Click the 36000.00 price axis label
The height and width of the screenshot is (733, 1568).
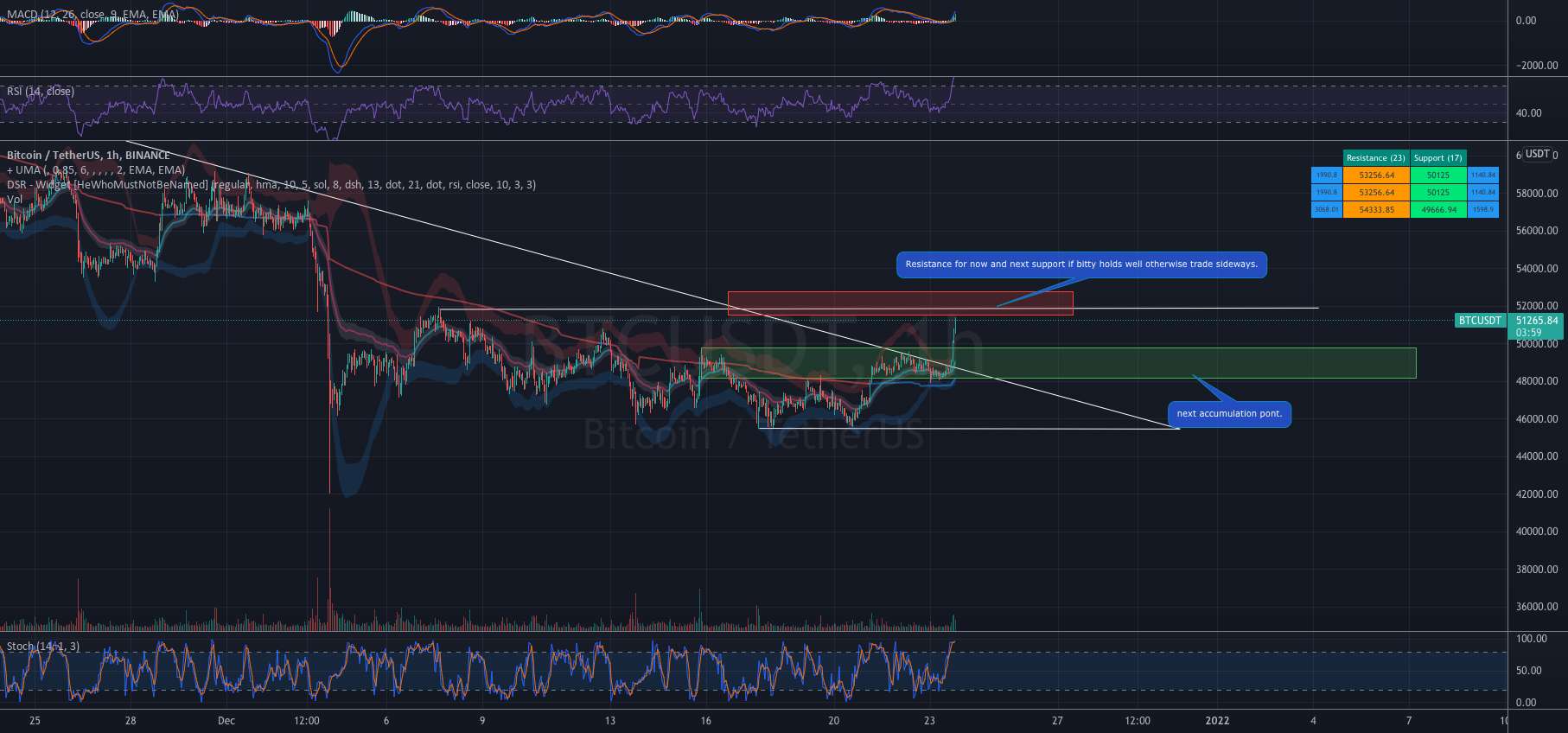(1537, 607)
